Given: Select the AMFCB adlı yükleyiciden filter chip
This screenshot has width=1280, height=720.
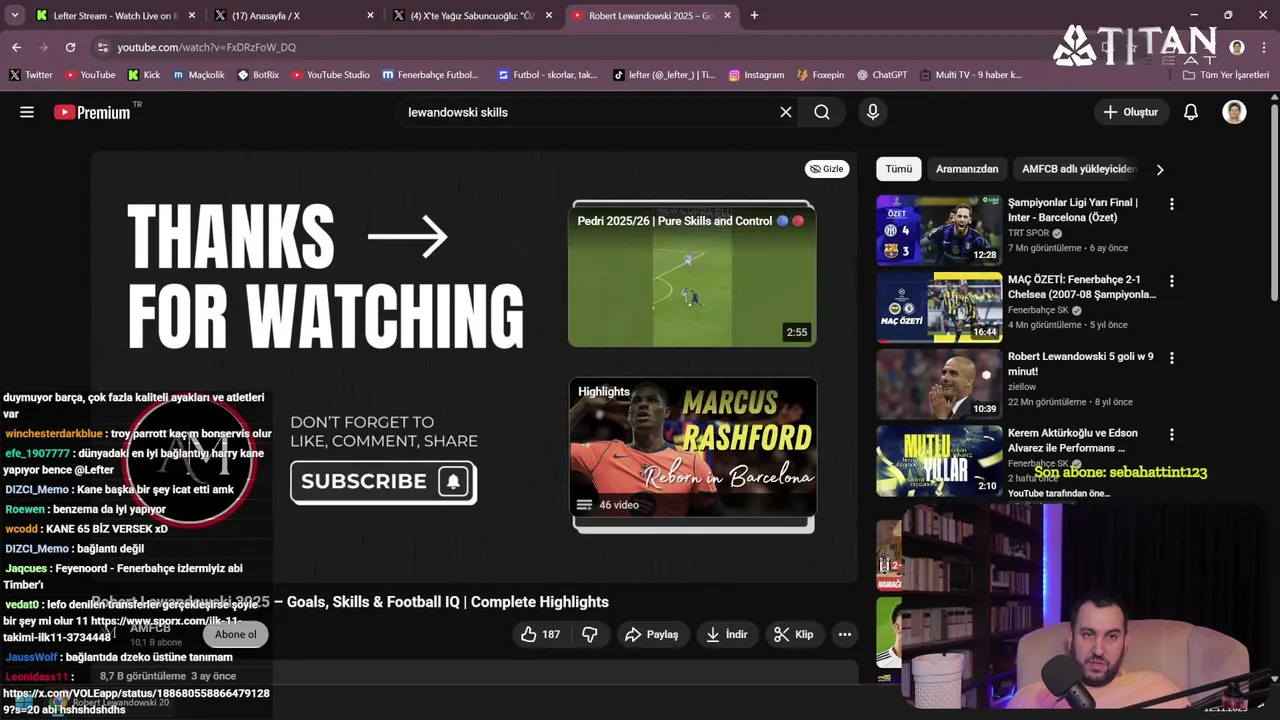Looking at the screenshot, I should (x=1079, y=169).
